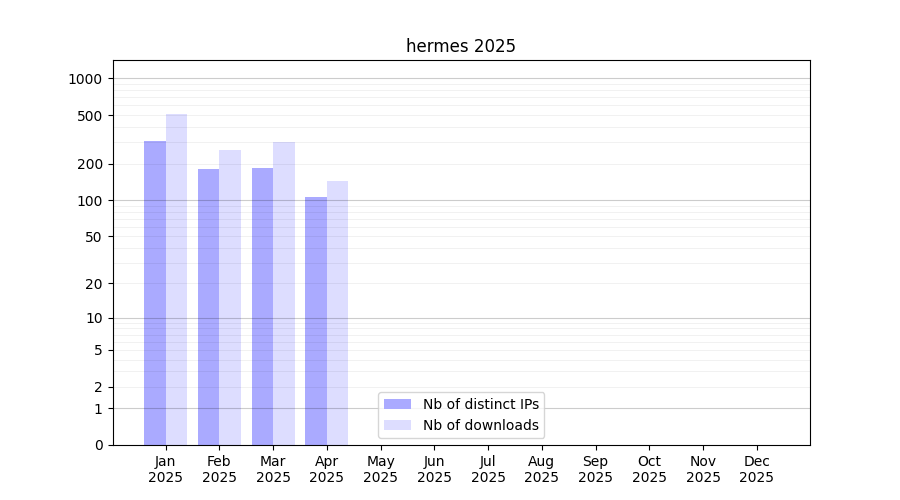The width and height of the screenshot is (900, 500).
Task: Select the April distinct IPs bar
Action: [316, 321]
